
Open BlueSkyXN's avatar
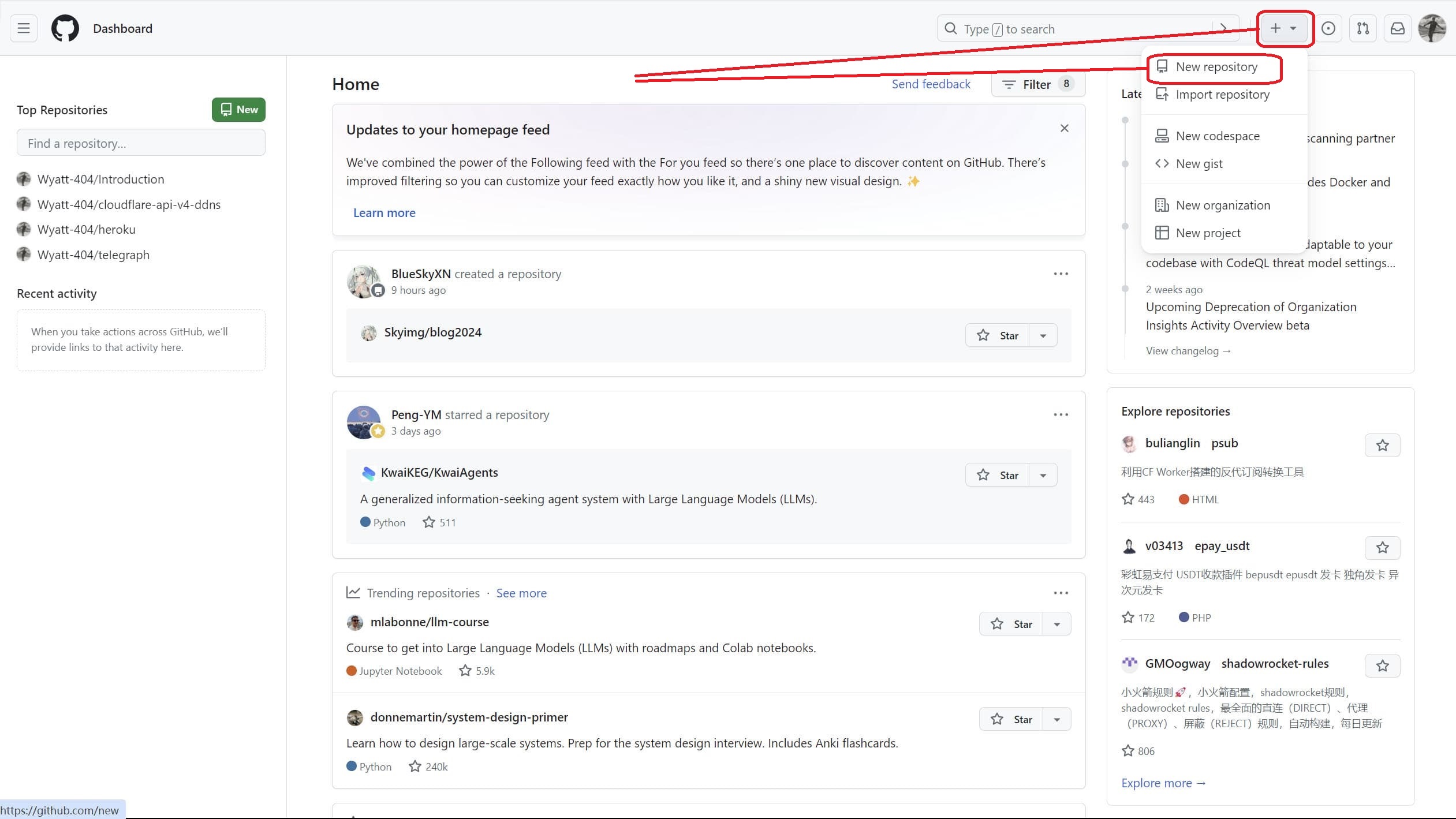tap(364, 282)
